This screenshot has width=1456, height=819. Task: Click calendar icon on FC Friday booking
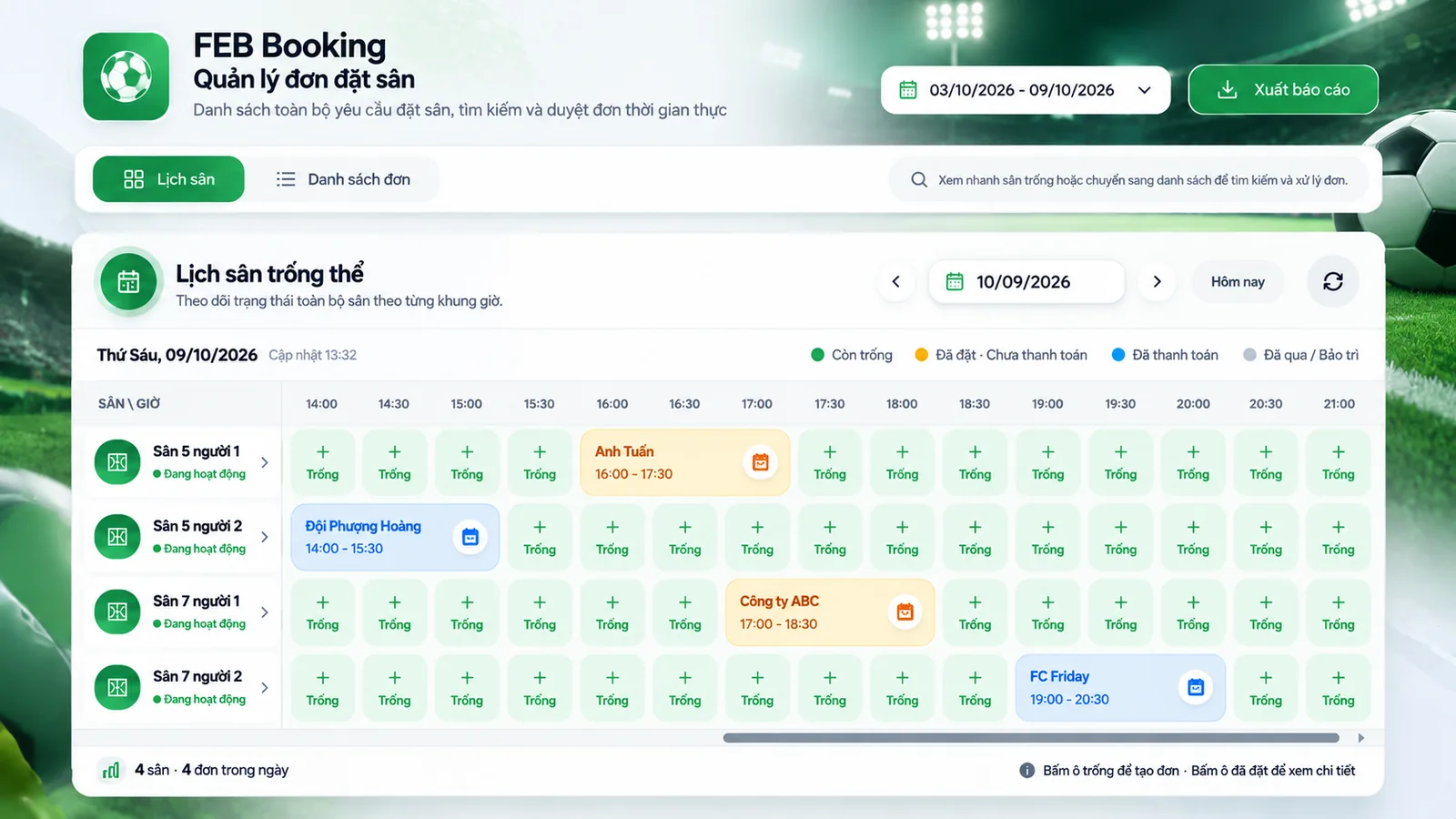coord(1196,687)
